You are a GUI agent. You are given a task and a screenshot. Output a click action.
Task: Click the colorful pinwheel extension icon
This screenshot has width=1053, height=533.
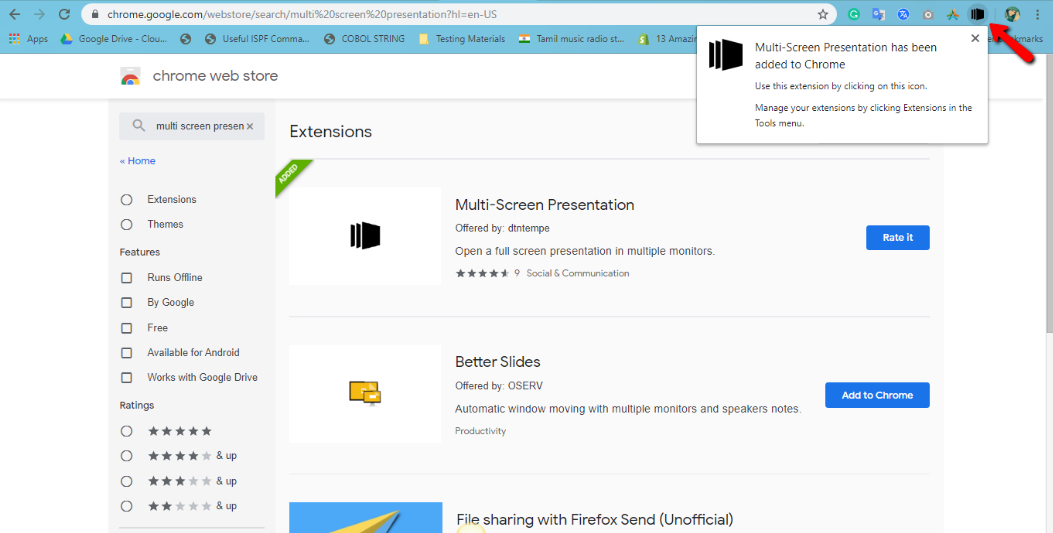[x=952, y=14]
